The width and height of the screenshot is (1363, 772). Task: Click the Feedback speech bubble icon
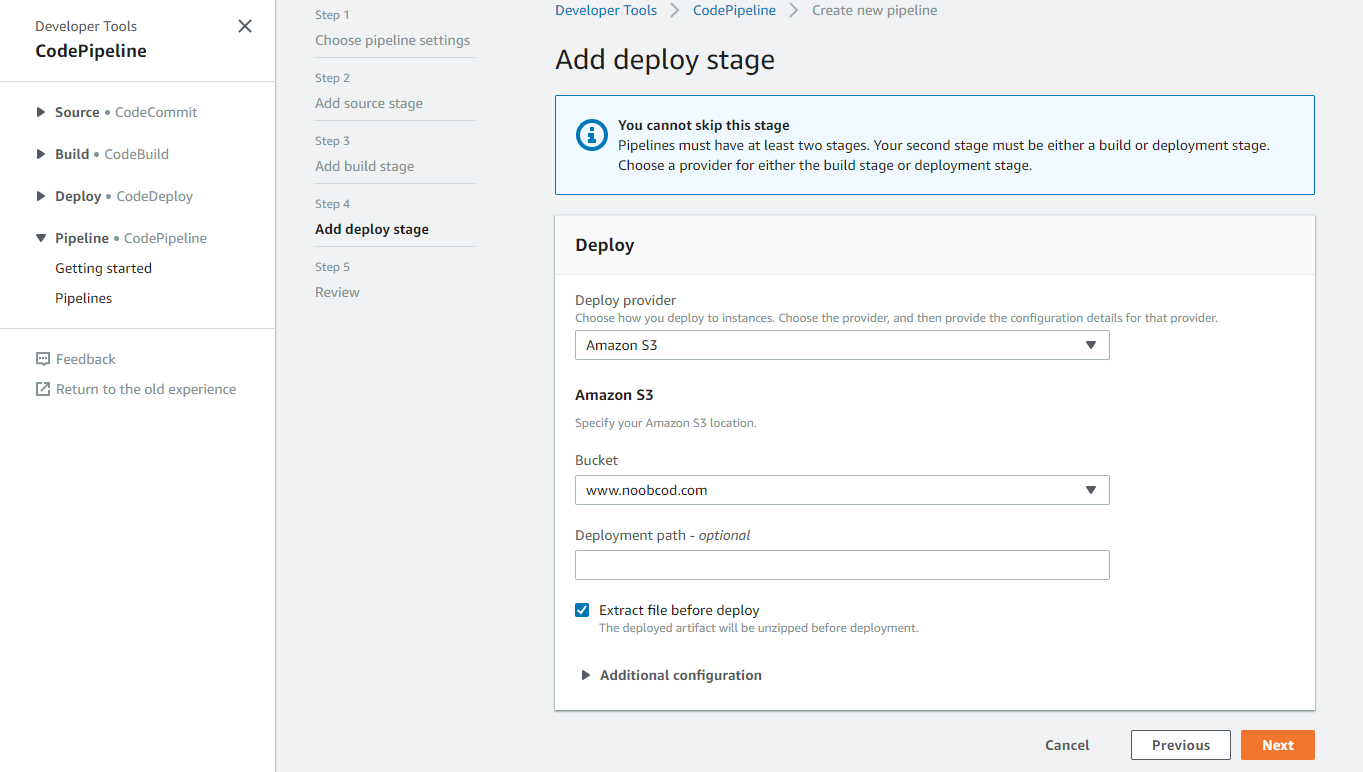pyautogui.click(x=42, y=359)
